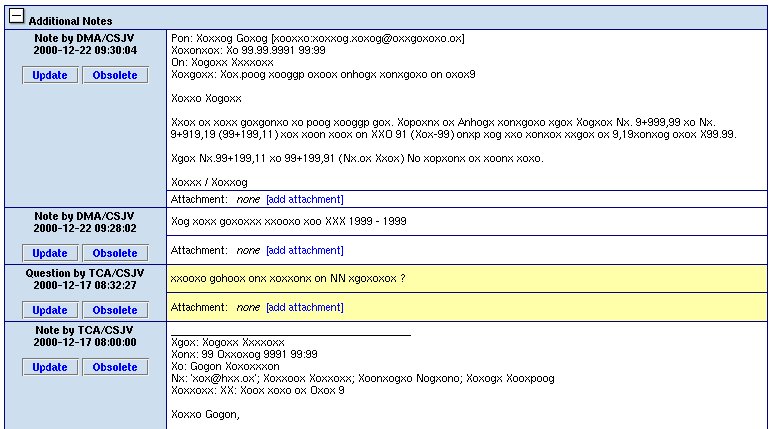
Task: Add attachment to the yellow question row
Action: tap(304, 307)
